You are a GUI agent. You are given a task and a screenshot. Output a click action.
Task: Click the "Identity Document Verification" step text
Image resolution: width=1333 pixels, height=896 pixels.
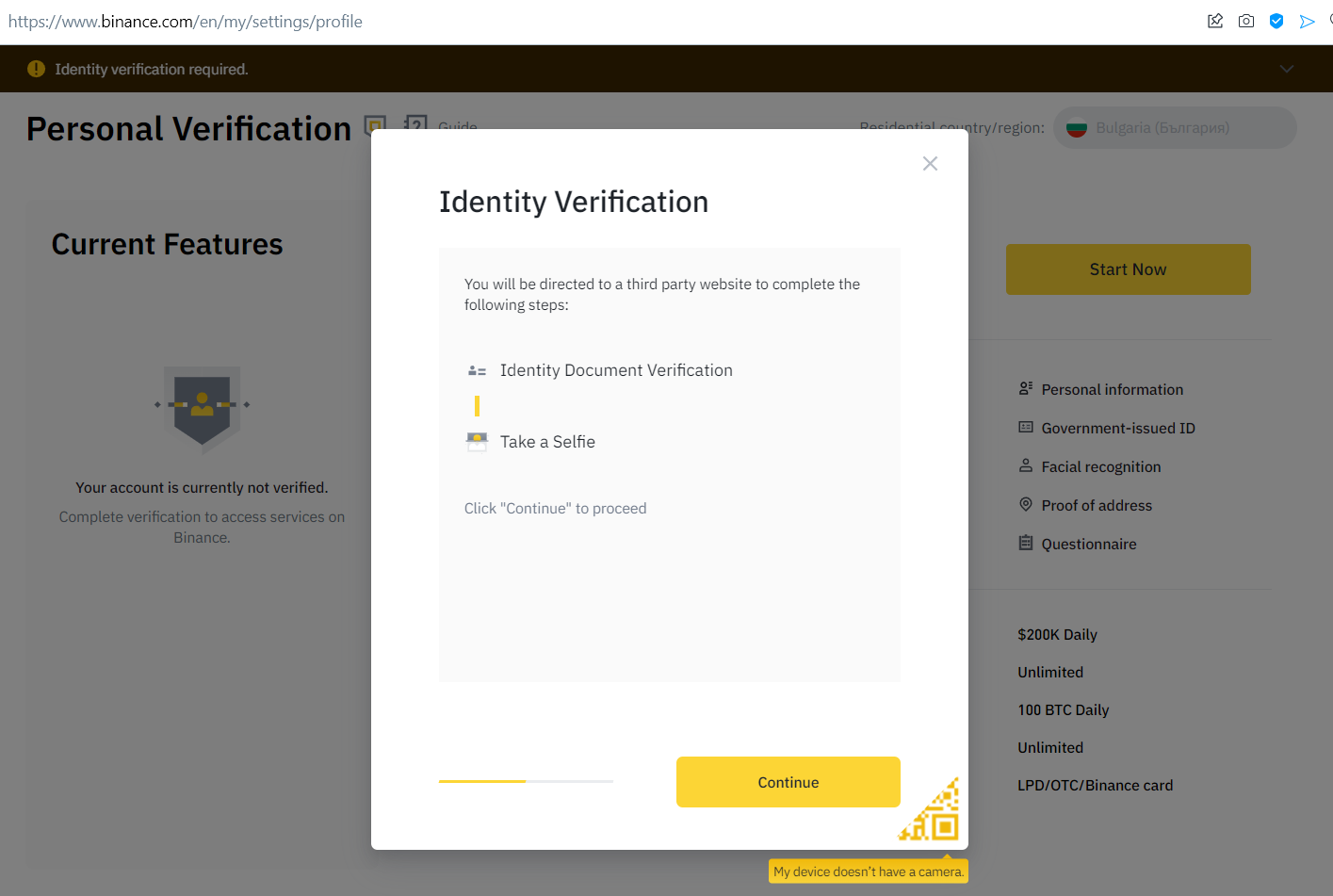click(616, 370)
